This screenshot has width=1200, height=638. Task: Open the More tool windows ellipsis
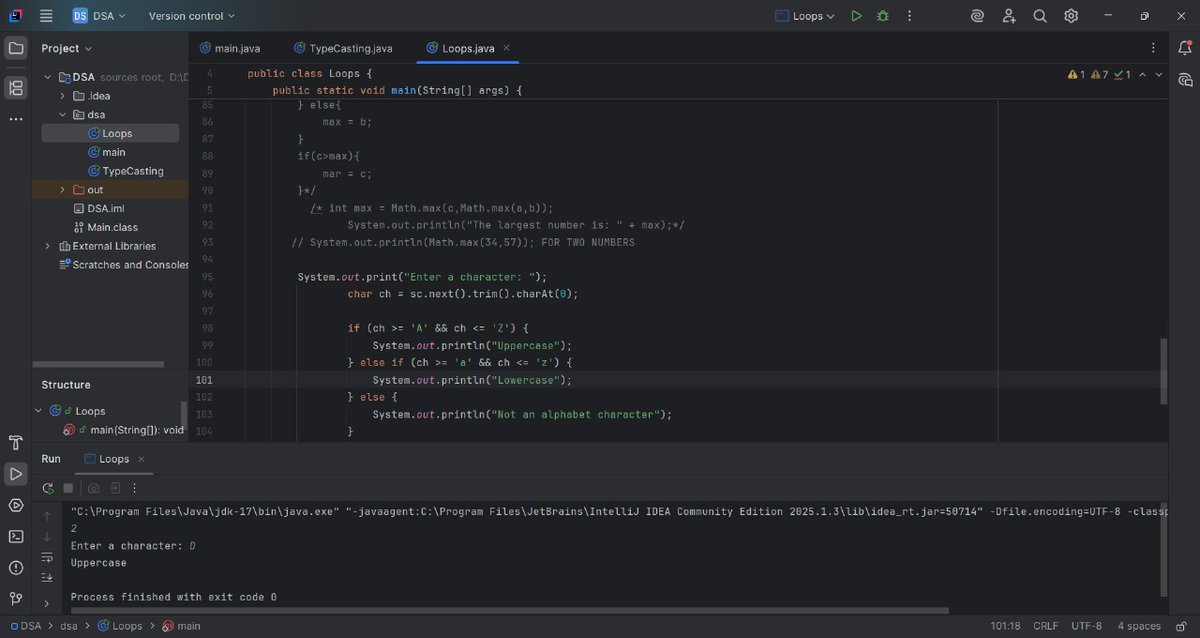tap(16, 119)
